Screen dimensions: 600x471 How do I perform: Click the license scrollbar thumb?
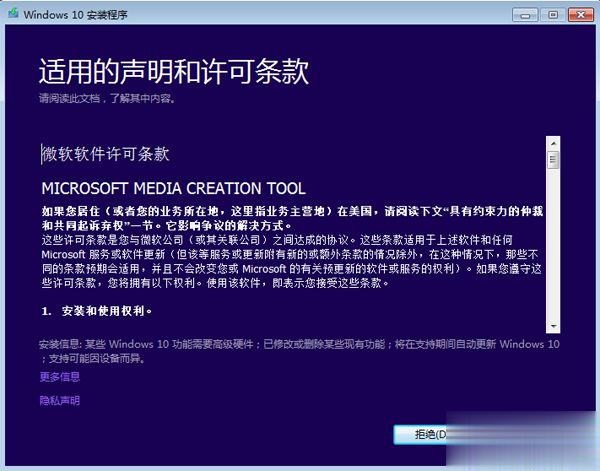553,160
